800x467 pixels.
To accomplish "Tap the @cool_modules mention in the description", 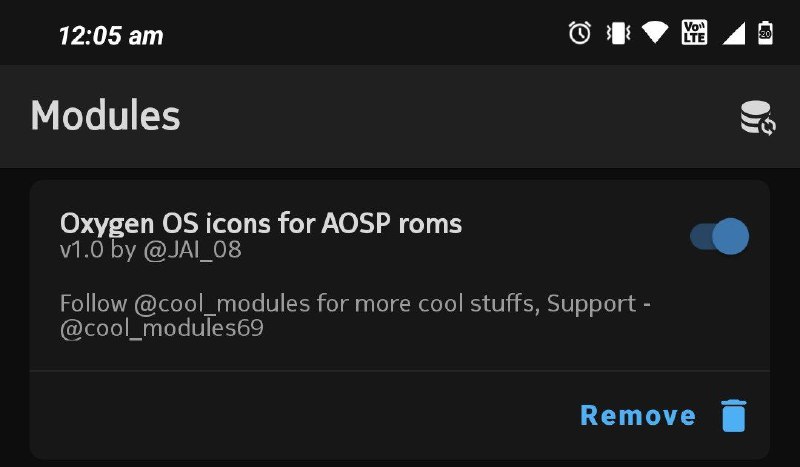I will point(222,304).
